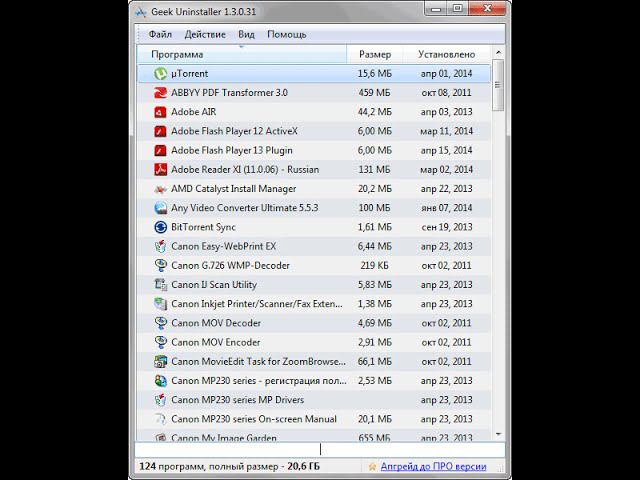The width and height of the screenshot is (640, 480).
Task: Click the Canon MOV Decoder icon
Action: 160,323
